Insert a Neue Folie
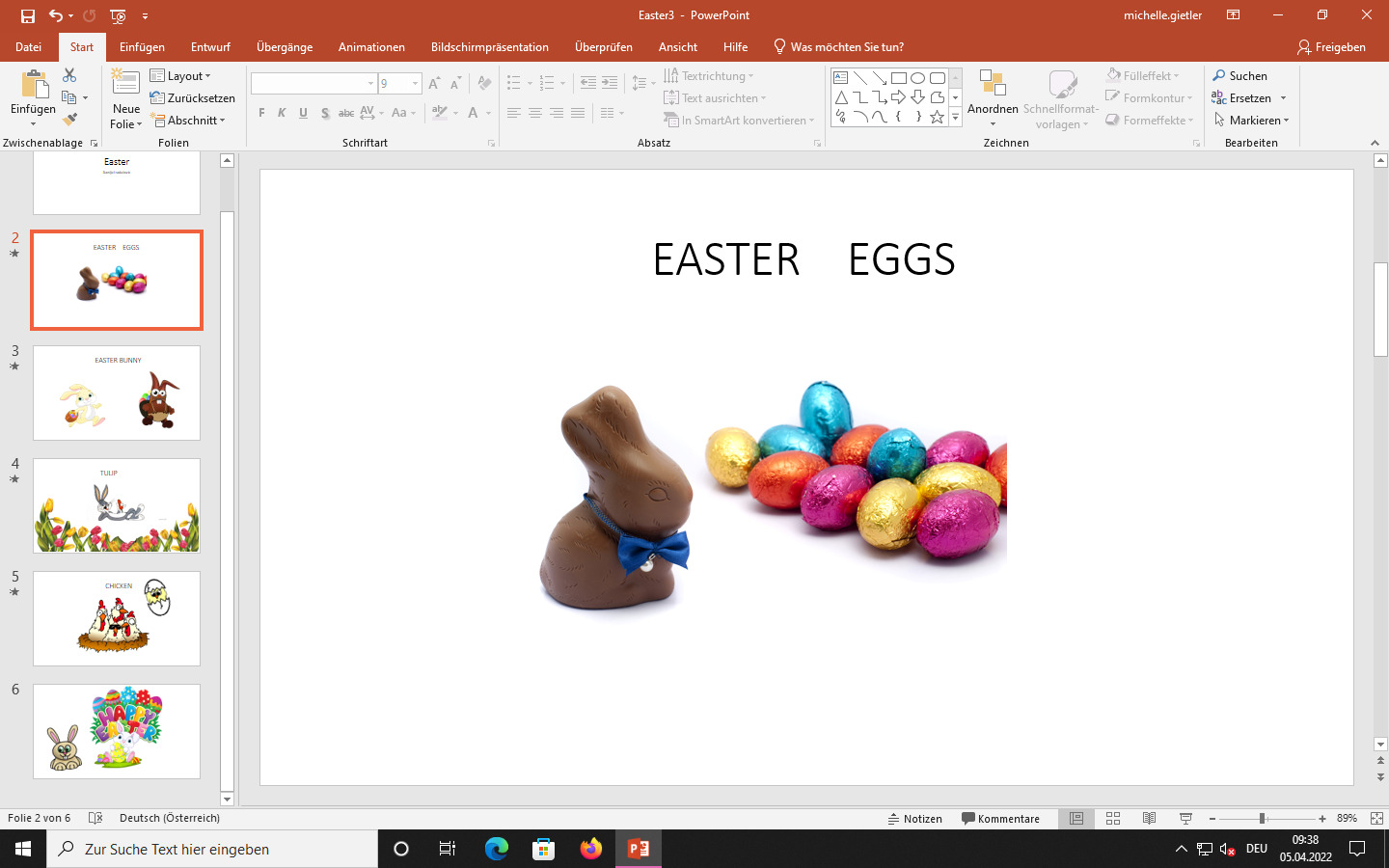This screenshot has width=1389, height=868. pyautogui.click(x=126, y=99)
